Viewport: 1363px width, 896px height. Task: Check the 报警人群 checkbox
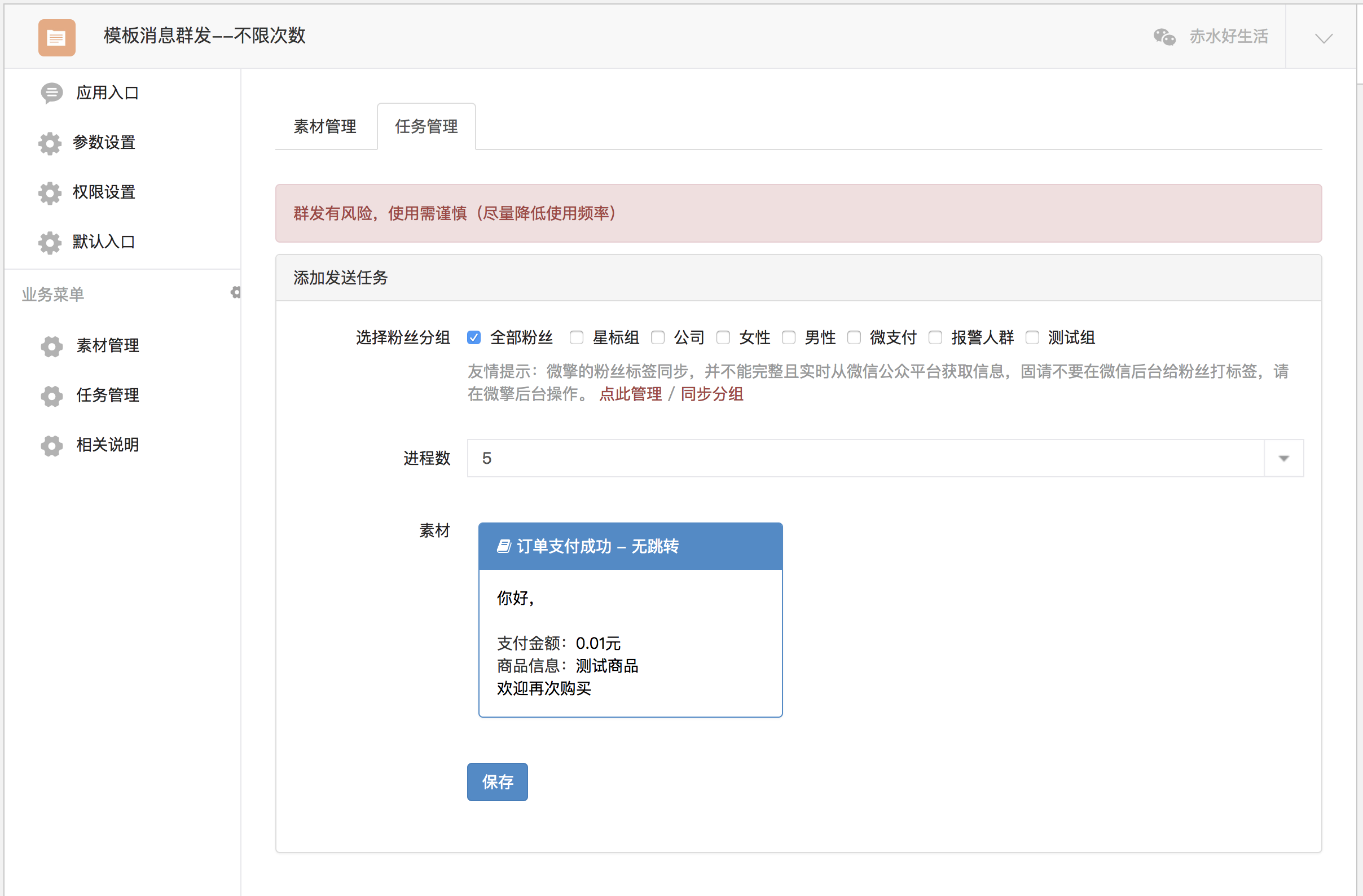[935, 337]
